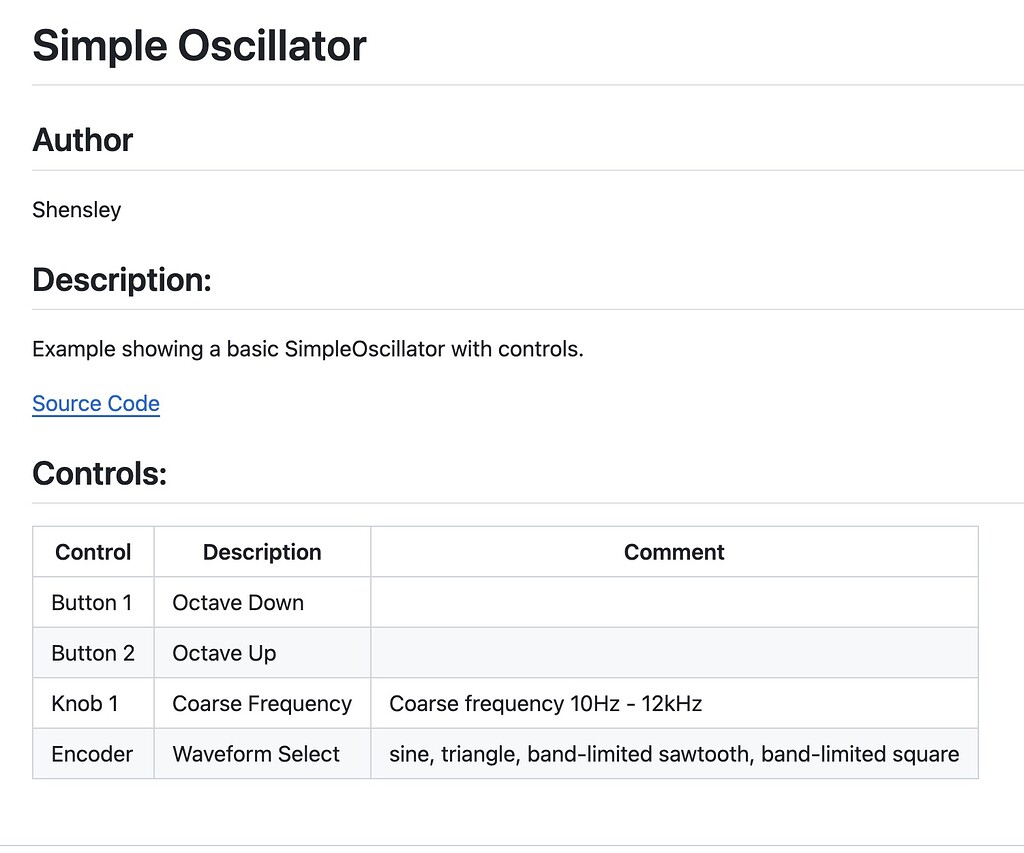Click the 10Hz - 12kHz comment cell
Screen dimensions: 1024x853
coord(546,704)
